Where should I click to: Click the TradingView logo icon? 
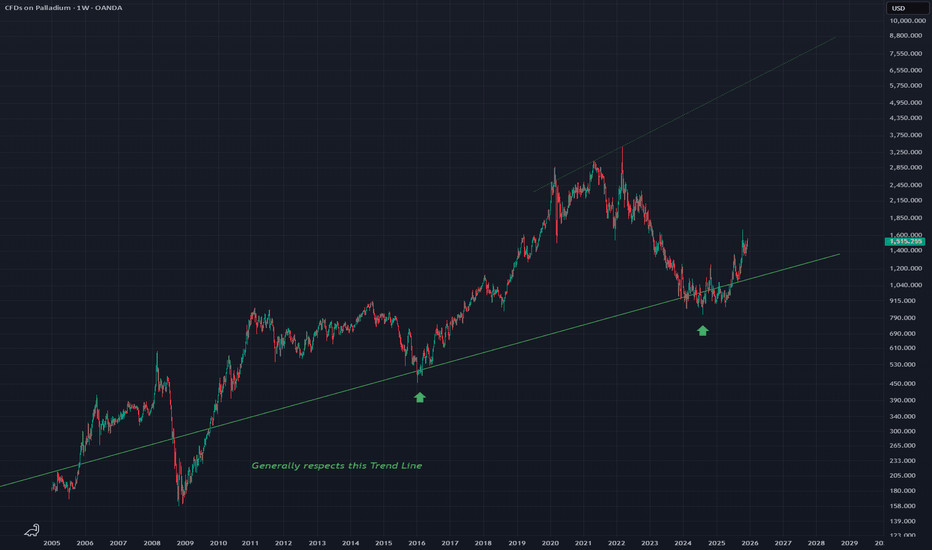click(33, 531)
